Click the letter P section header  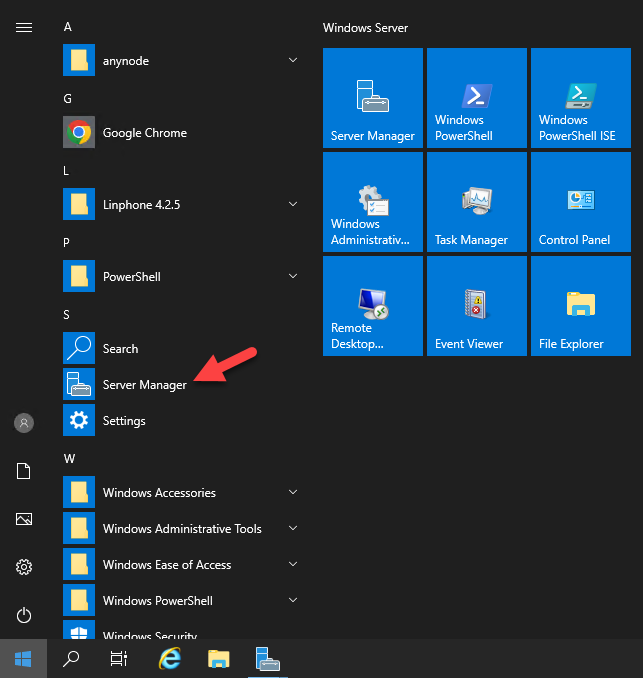[67, 243]
